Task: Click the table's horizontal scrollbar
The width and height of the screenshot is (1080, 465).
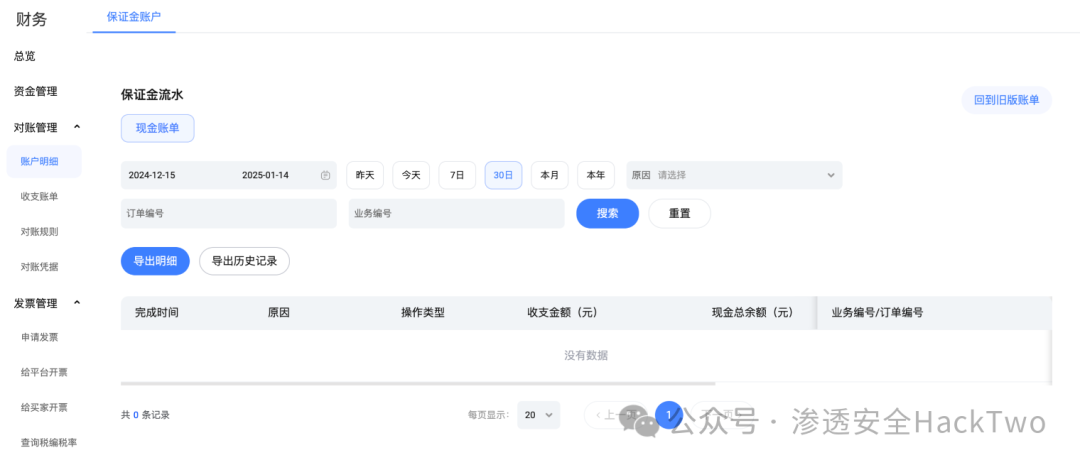Action: [418, 383]
